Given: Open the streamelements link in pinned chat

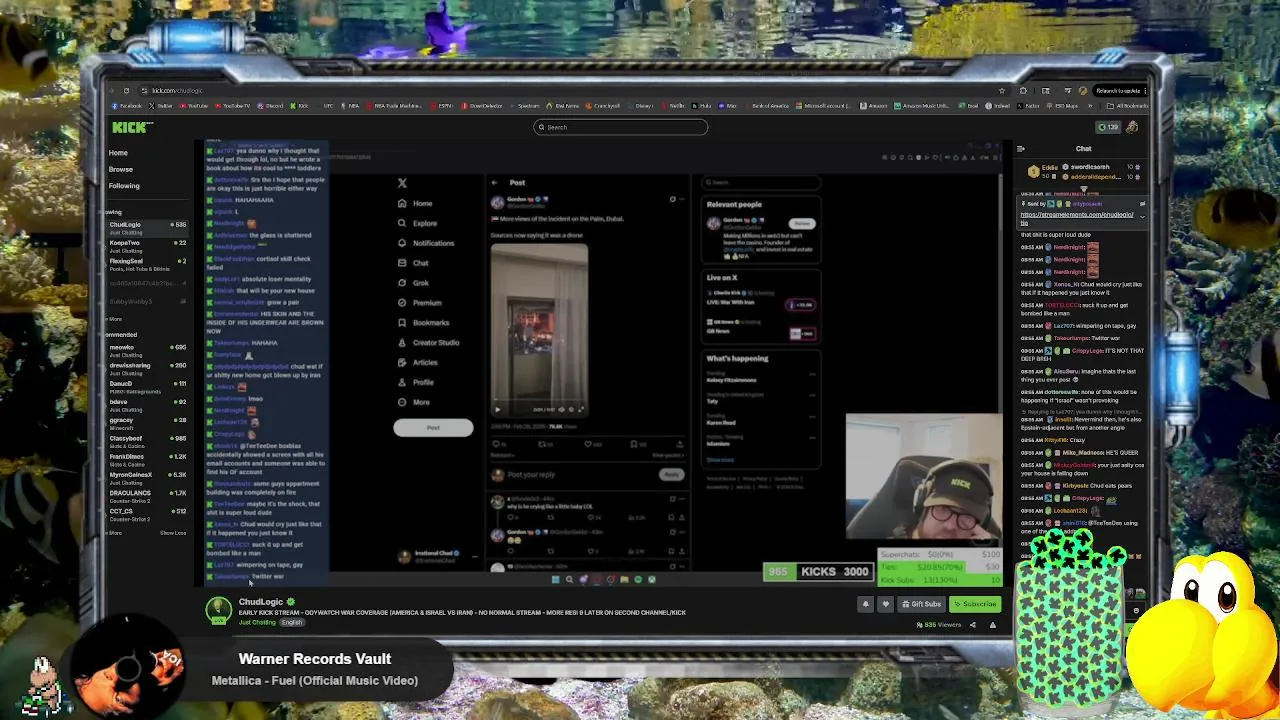Looking at the screenshot, I should pos(1077,218).
